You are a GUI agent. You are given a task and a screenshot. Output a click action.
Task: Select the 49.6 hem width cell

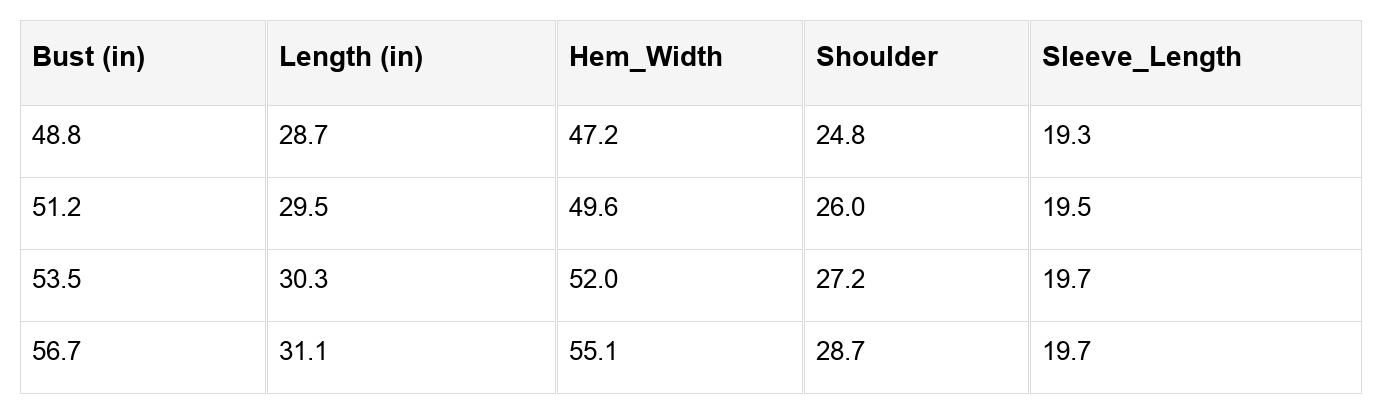[593, 208]
